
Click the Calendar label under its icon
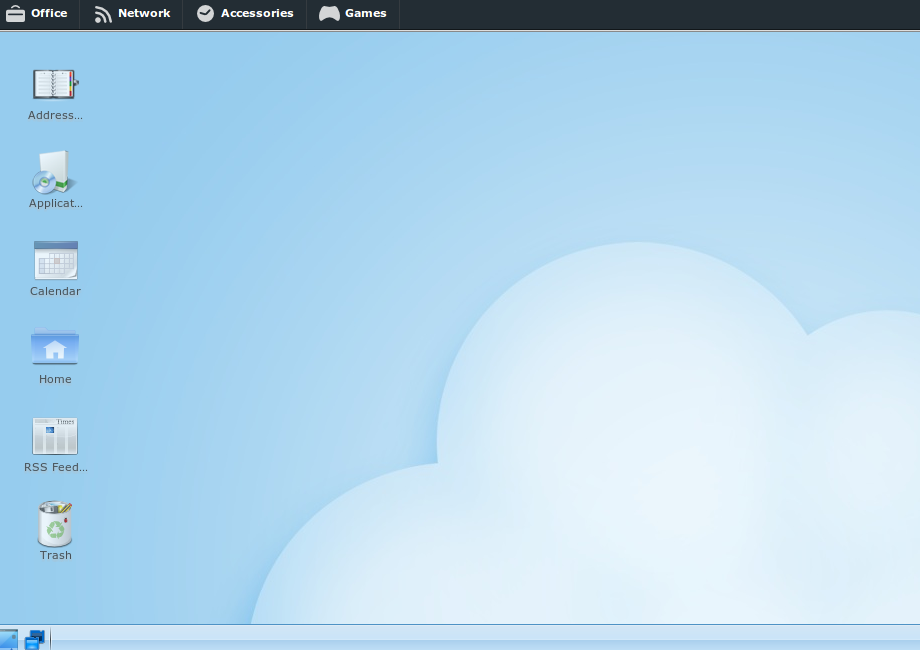pyautogui.click(x=55, y=291)
